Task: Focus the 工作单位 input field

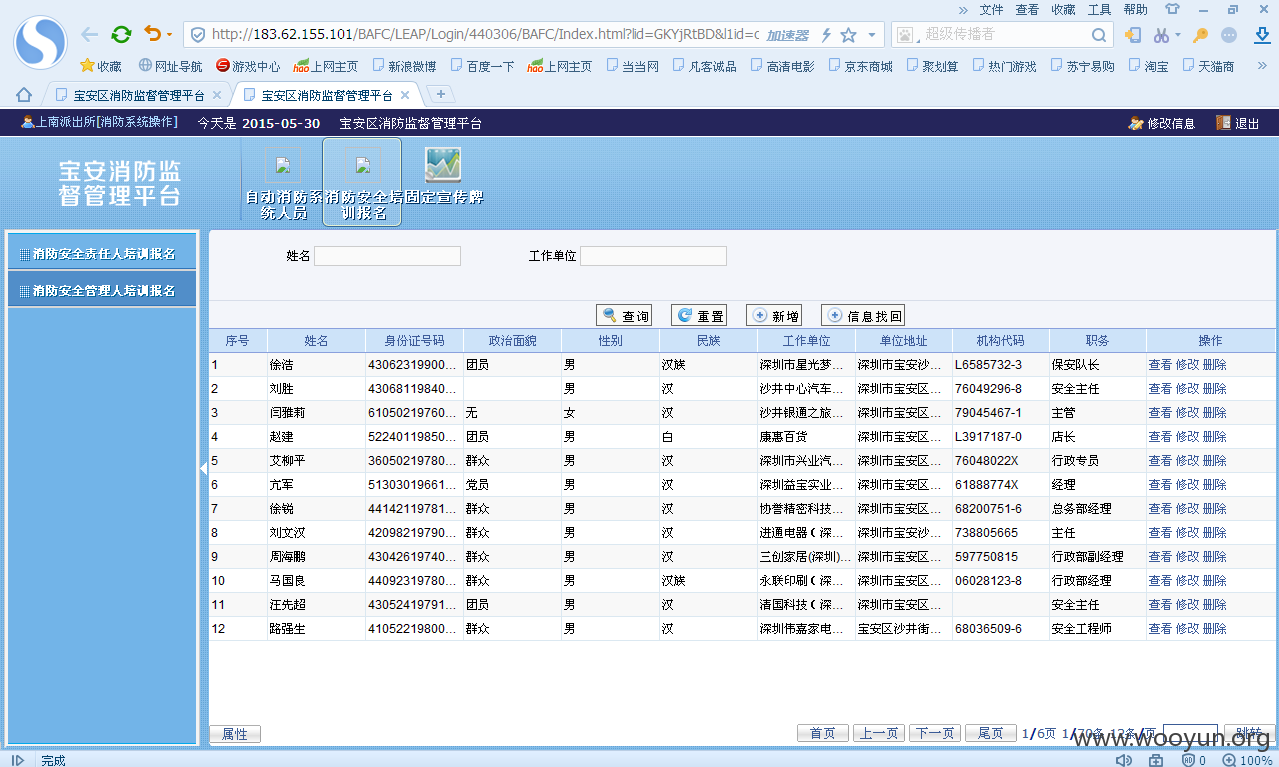Action: (654, 256)
